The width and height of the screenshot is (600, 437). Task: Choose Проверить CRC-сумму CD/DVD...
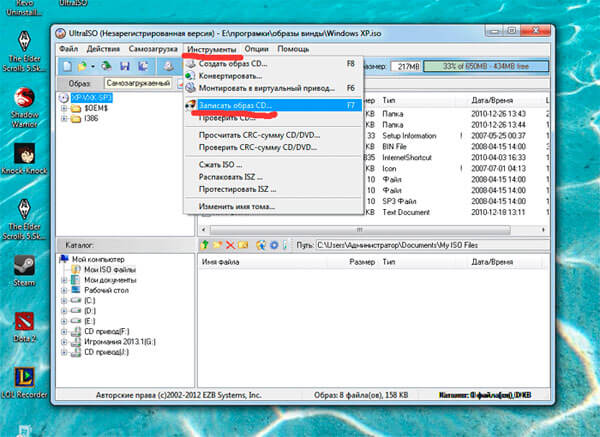point(272,147)
